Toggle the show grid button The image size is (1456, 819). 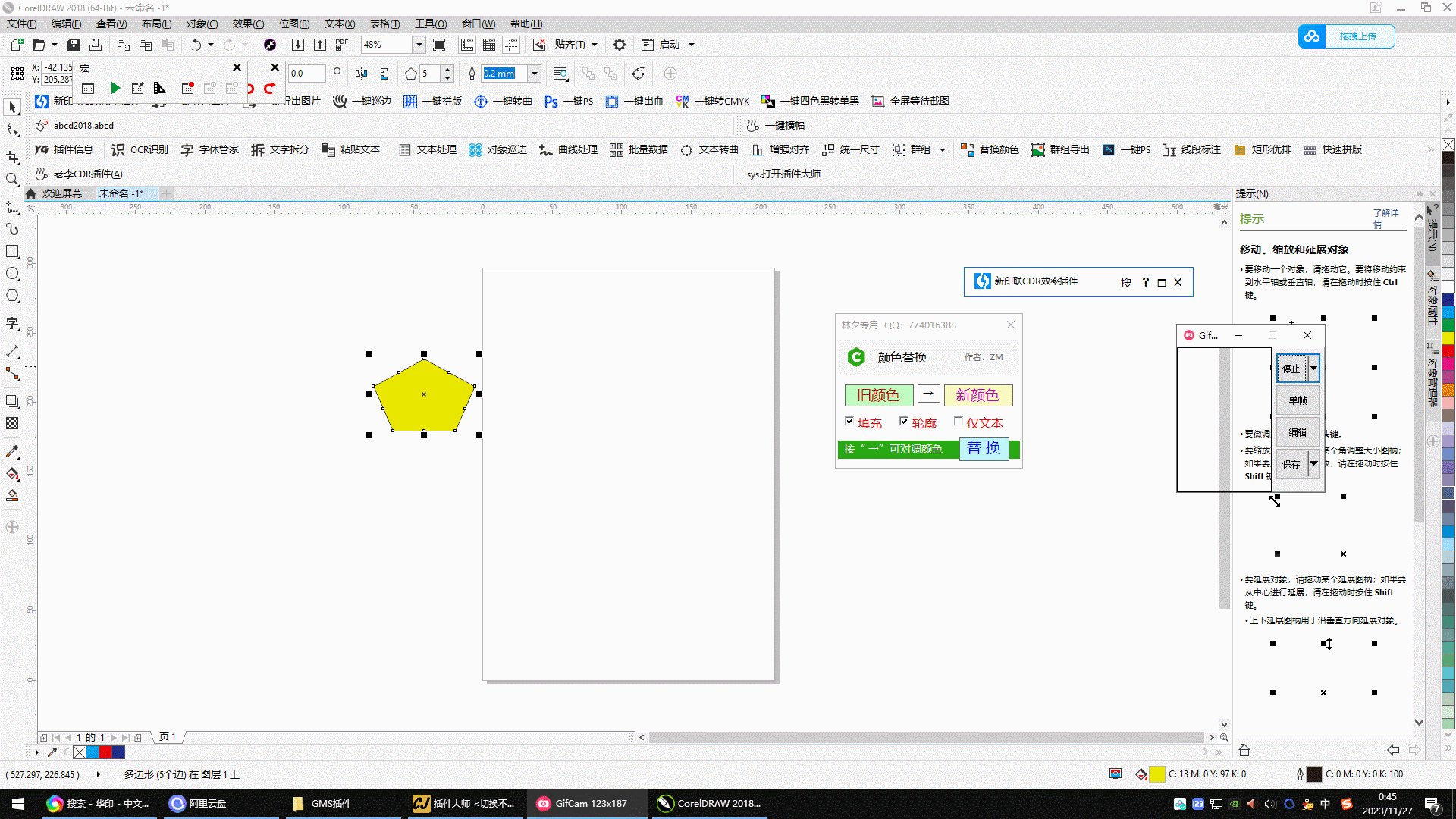[x=489, y=45]
